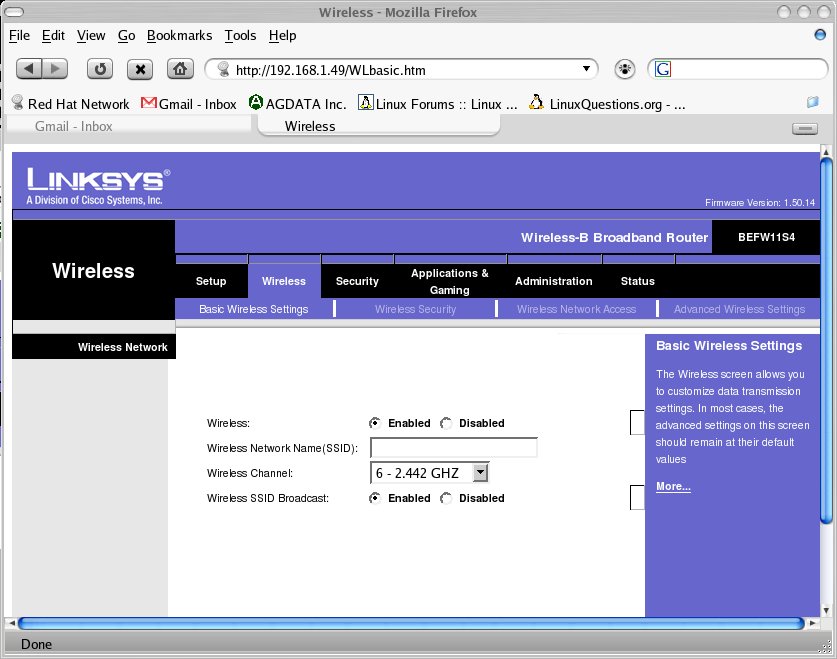
Task: Click the Reload page toolbar button
Action: click(x=100, y=69)
